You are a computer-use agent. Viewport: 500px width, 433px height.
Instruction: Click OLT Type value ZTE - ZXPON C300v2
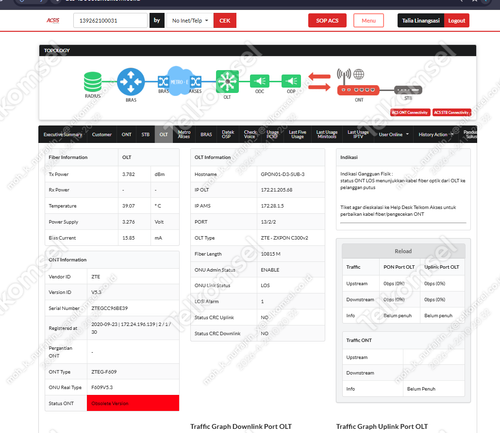pos(284,238)
